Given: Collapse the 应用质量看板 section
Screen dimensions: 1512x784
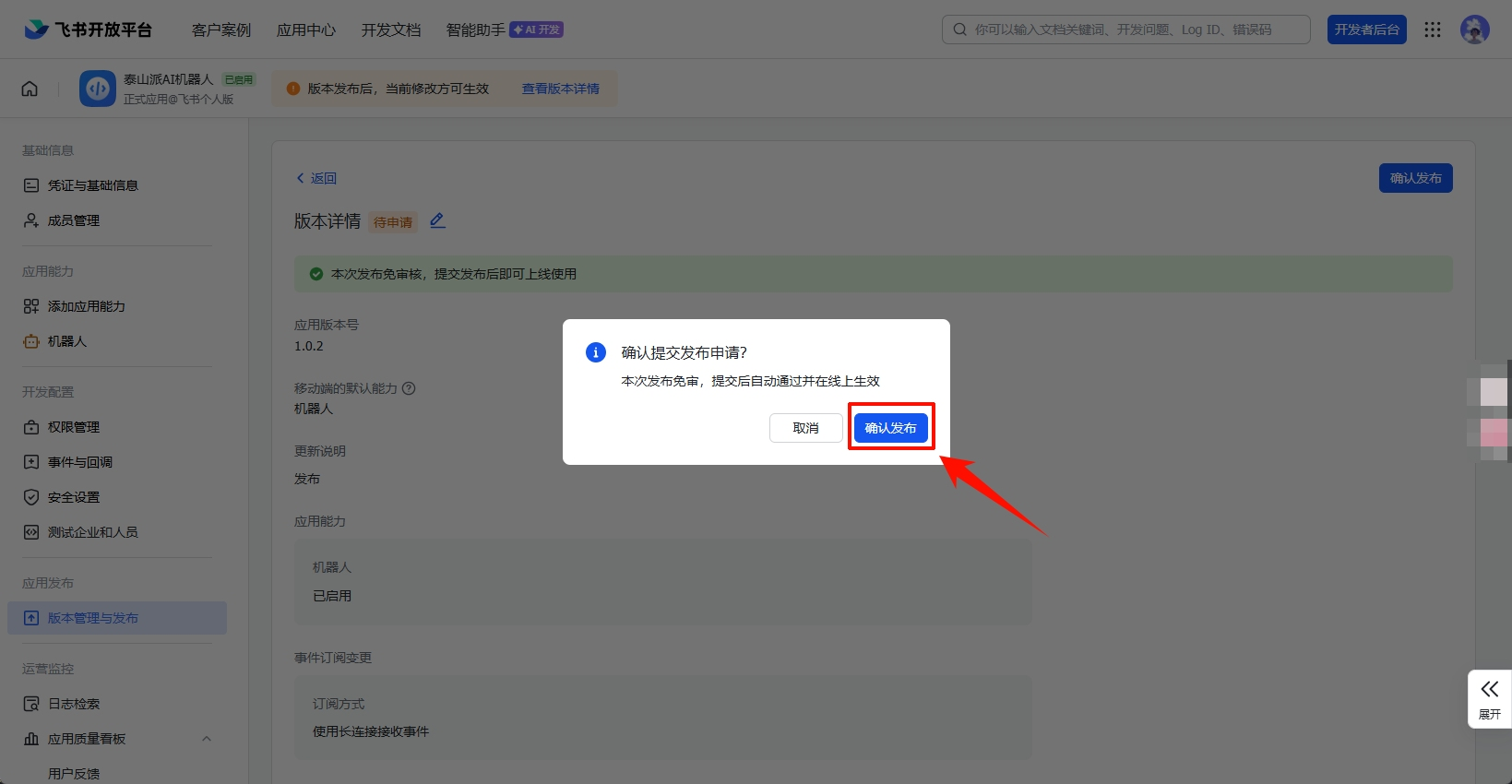Looking at the screenshot, I should click(x=207, y=739).
